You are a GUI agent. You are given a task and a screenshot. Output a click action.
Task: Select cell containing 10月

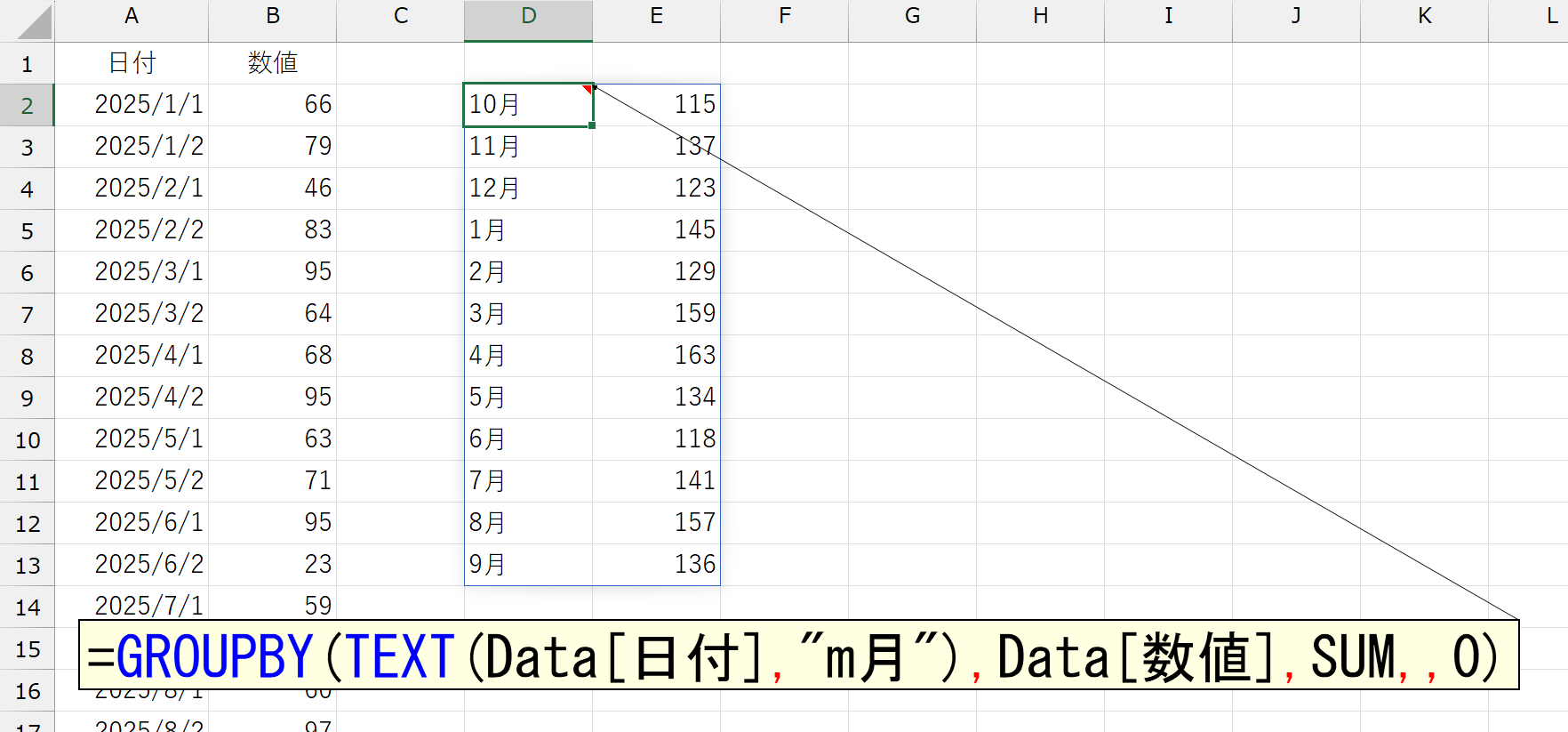click(528, 105)
